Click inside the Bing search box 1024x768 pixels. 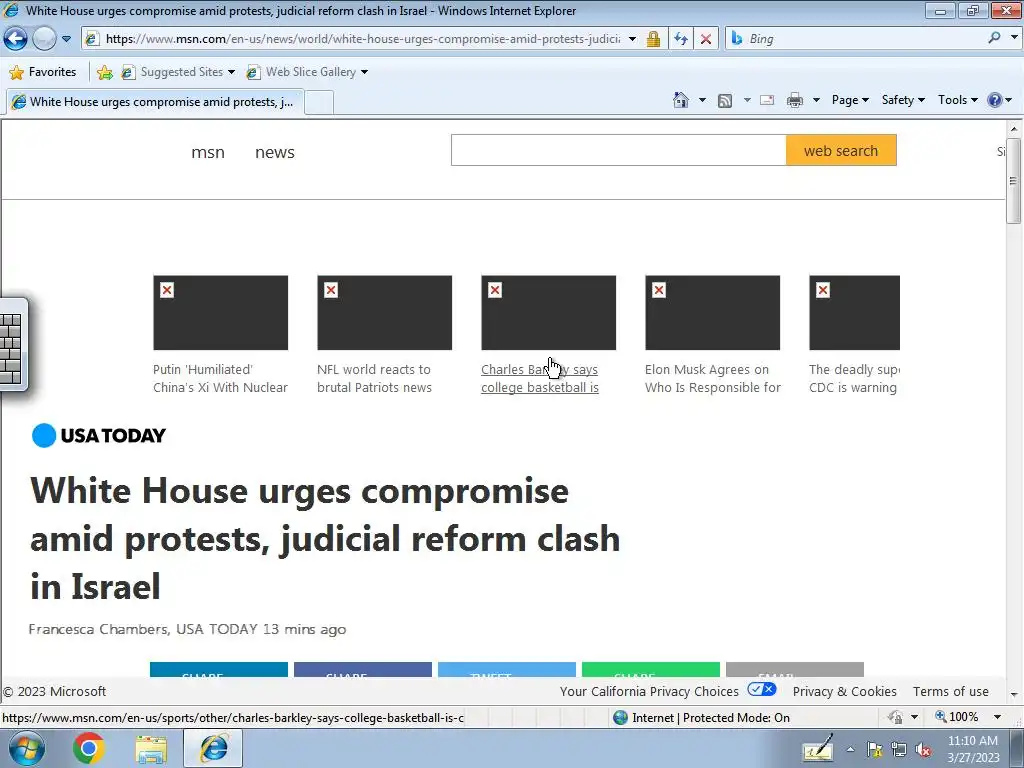pos(862,39)
